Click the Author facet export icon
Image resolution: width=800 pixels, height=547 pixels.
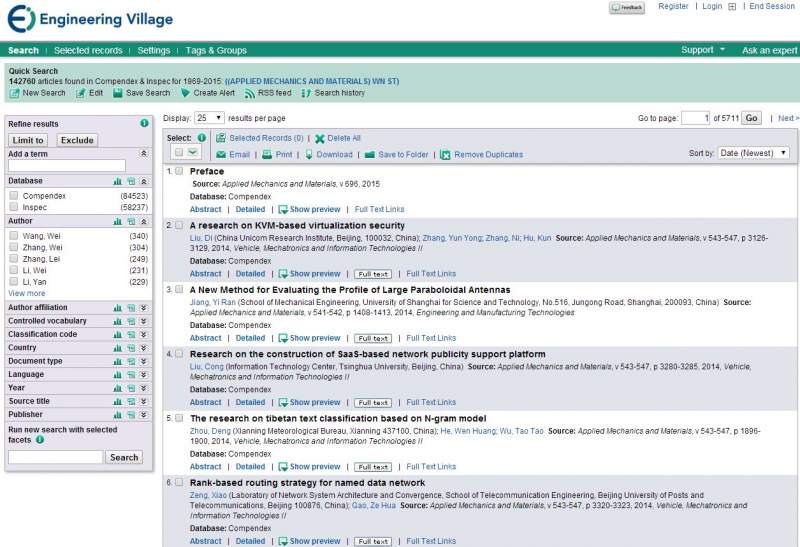pos(131,221)
